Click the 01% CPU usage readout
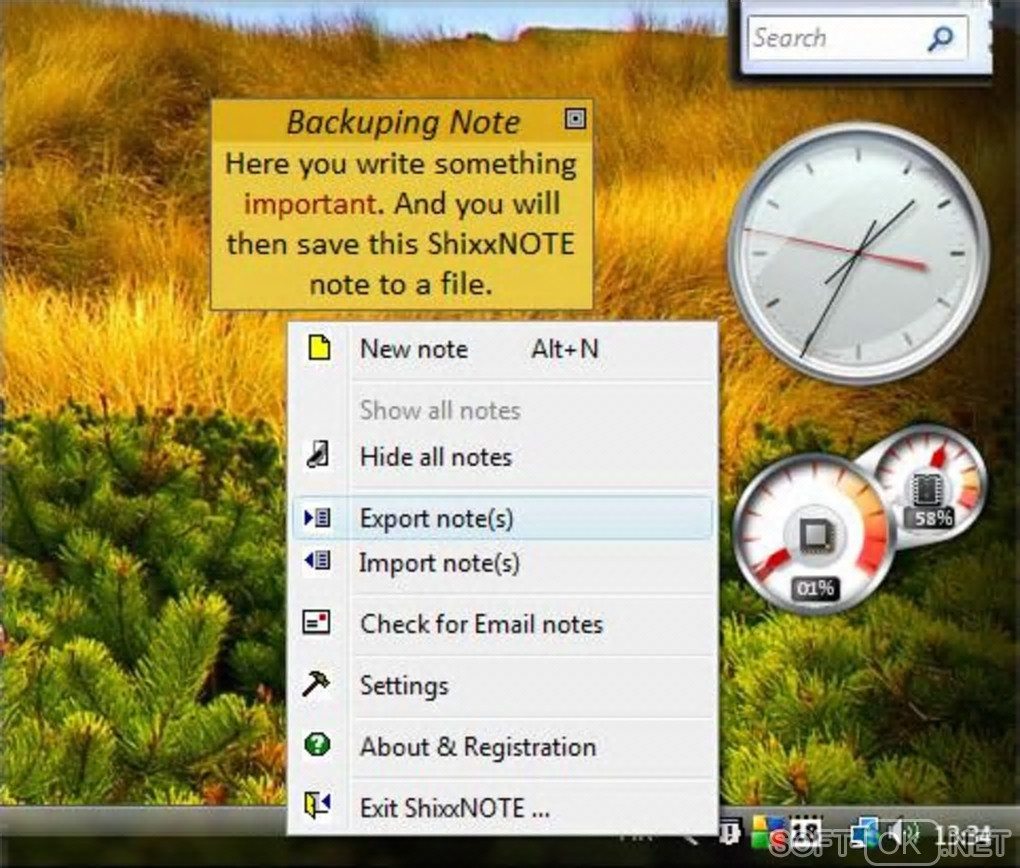The image size is (1020, 868). pos(815,589)
